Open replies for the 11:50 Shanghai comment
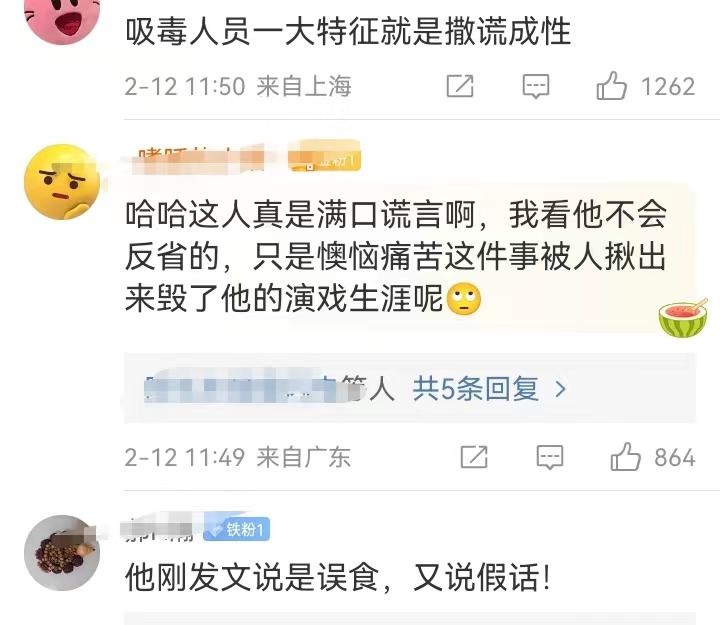 pos(535,86)
